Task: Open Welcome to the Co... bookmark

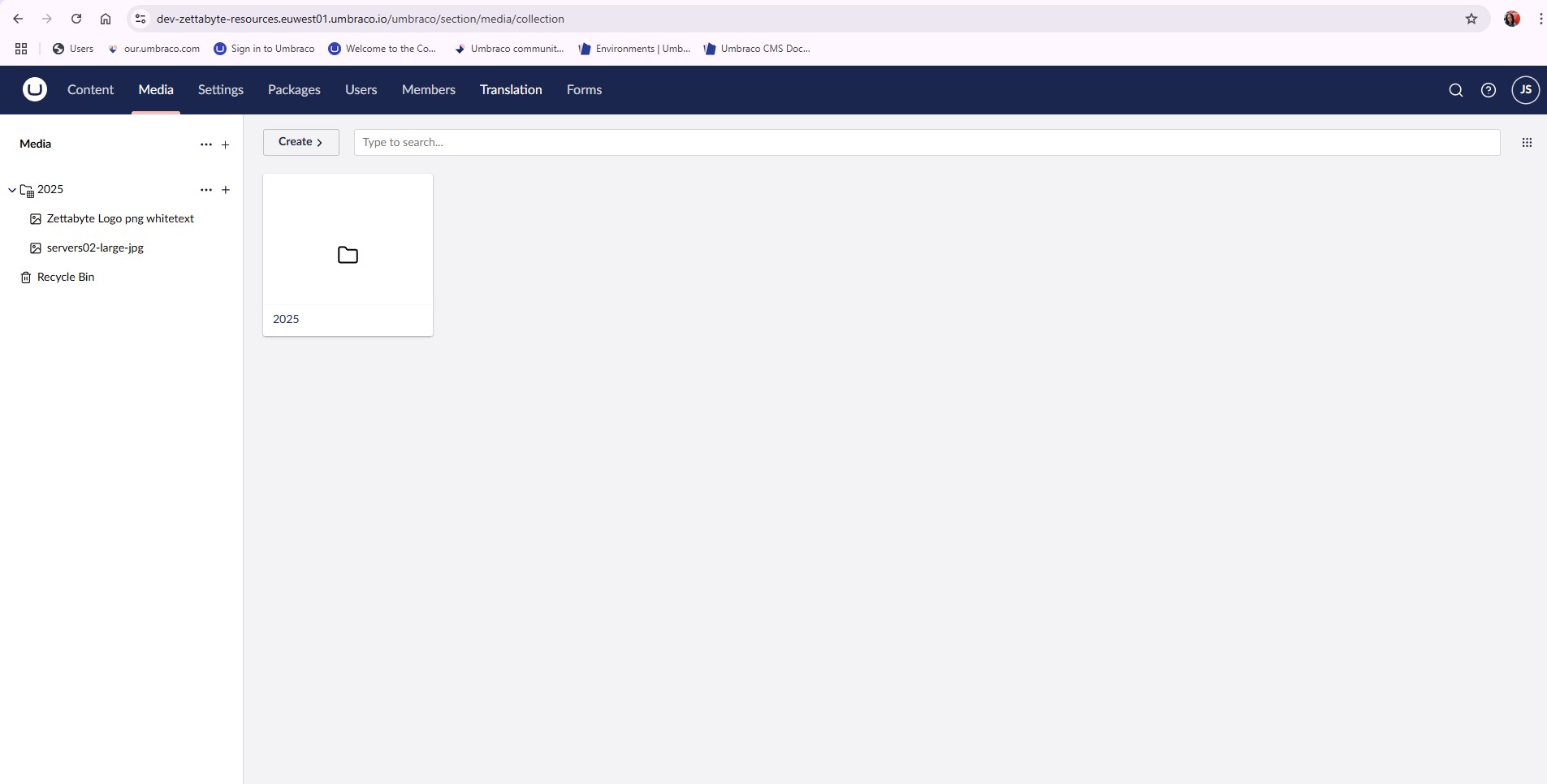Action: [382, 49]
